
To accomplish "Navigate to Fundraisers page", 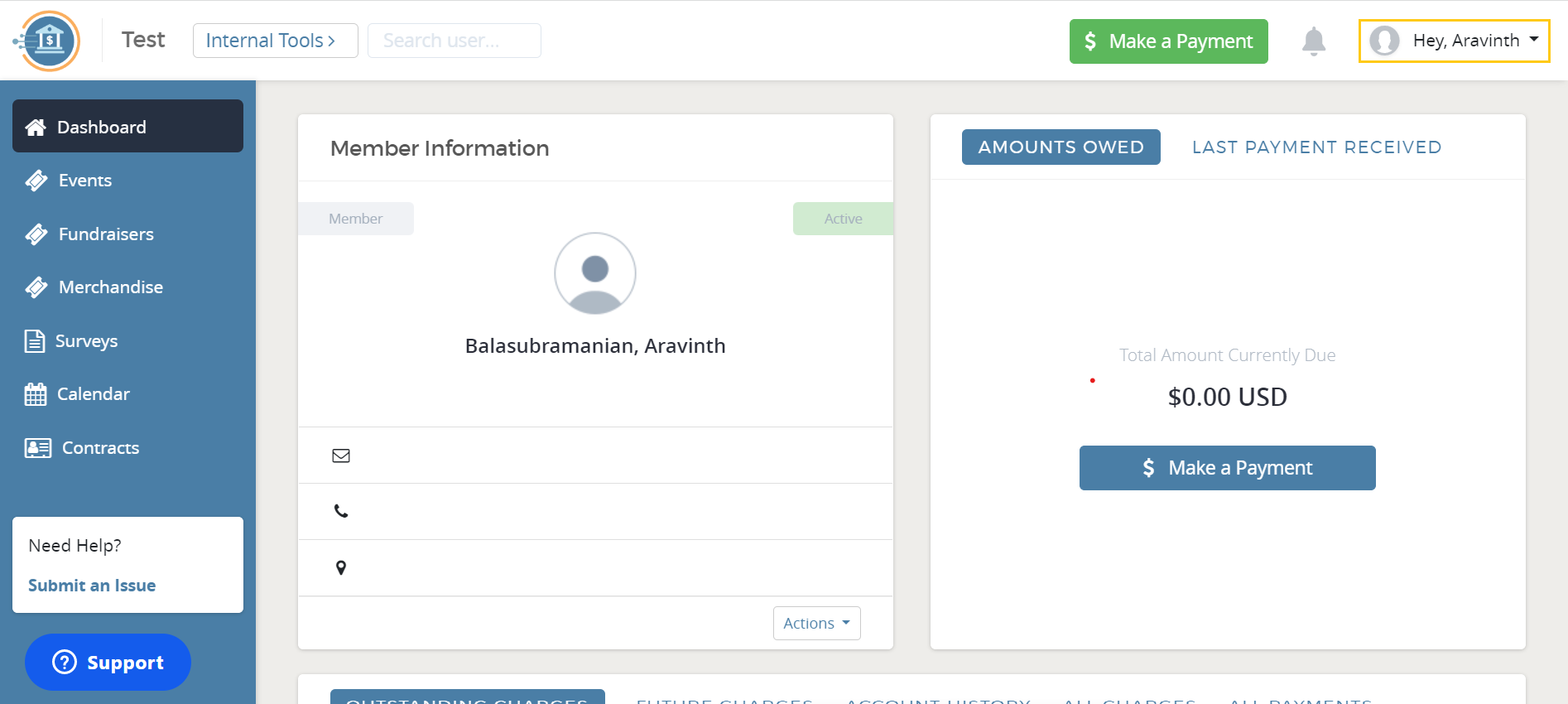I will (x=106, y=234).
